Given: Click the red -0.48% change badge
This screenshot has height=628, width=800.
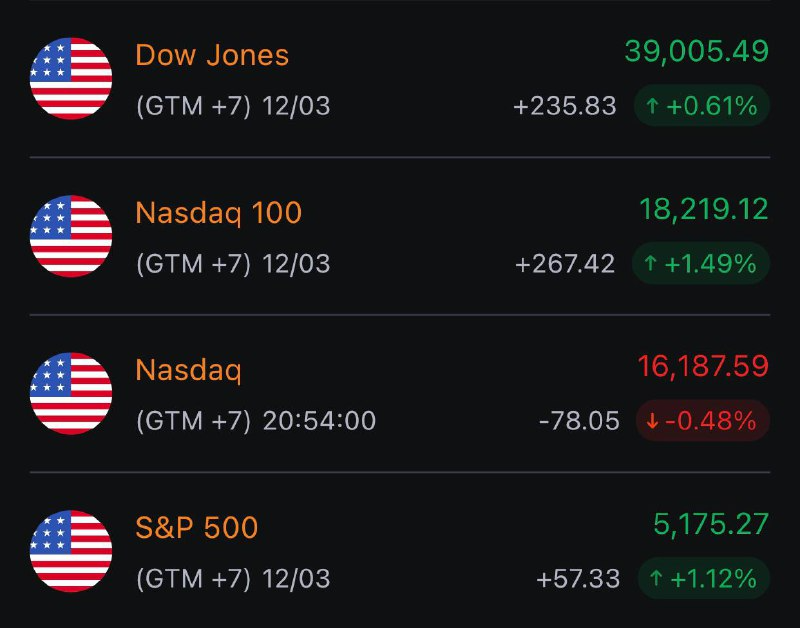Looking at the screenshot, I should coord(703,421).
